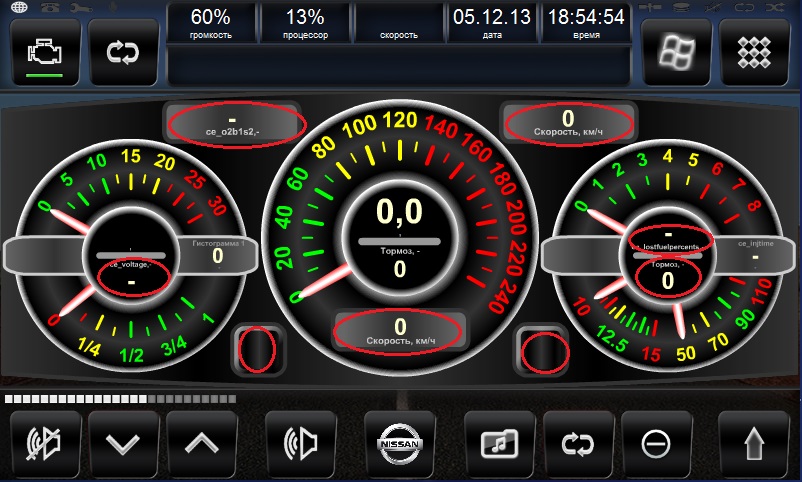Click the 18:54:54 время field
This screenshot has height=482, width=802.
coord(587,24)
